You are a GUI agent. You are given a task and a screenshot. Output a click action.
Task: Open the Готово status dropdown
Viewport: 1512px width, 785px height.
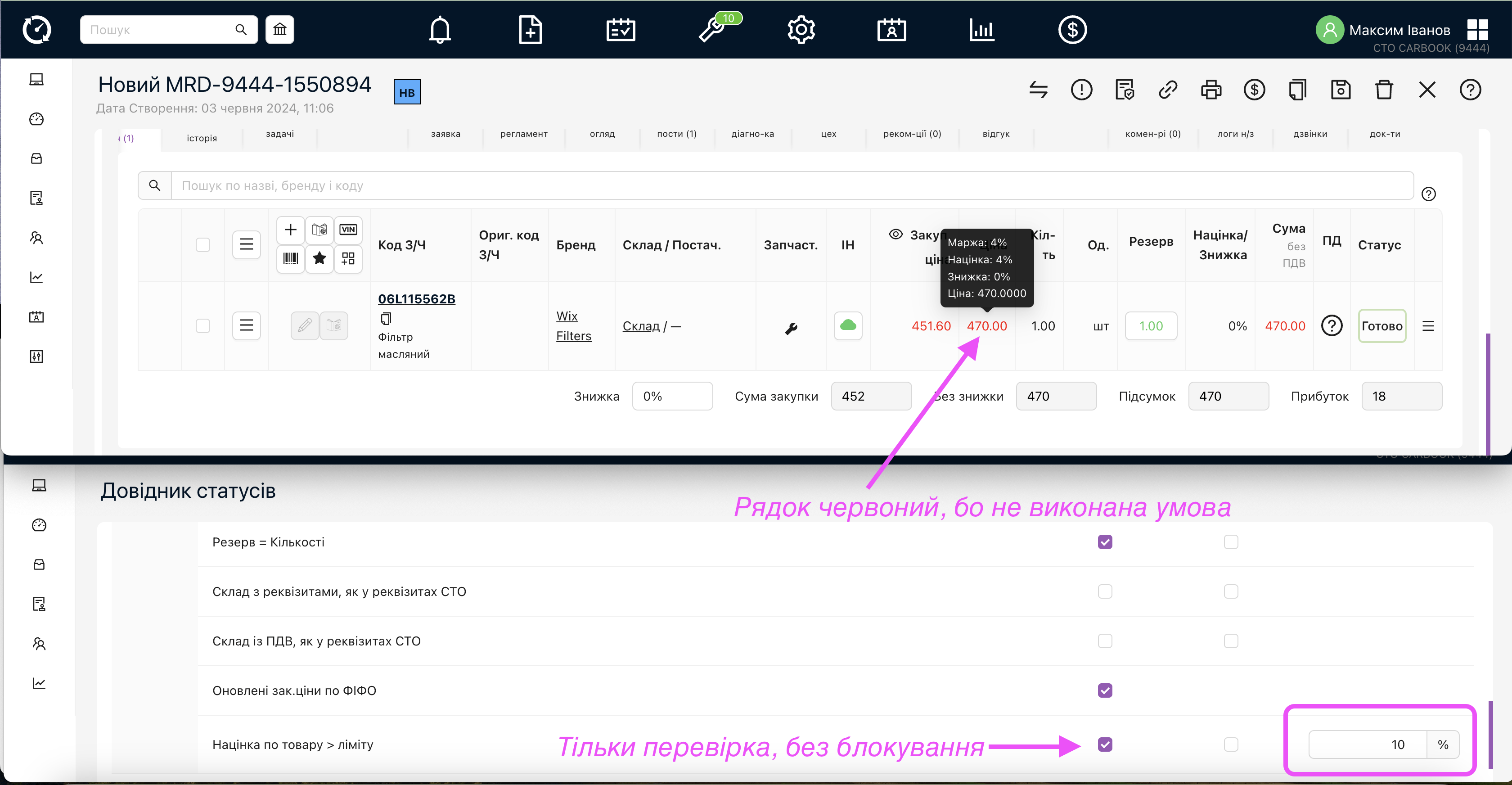pyautogui.click(x=1381, y=326)
